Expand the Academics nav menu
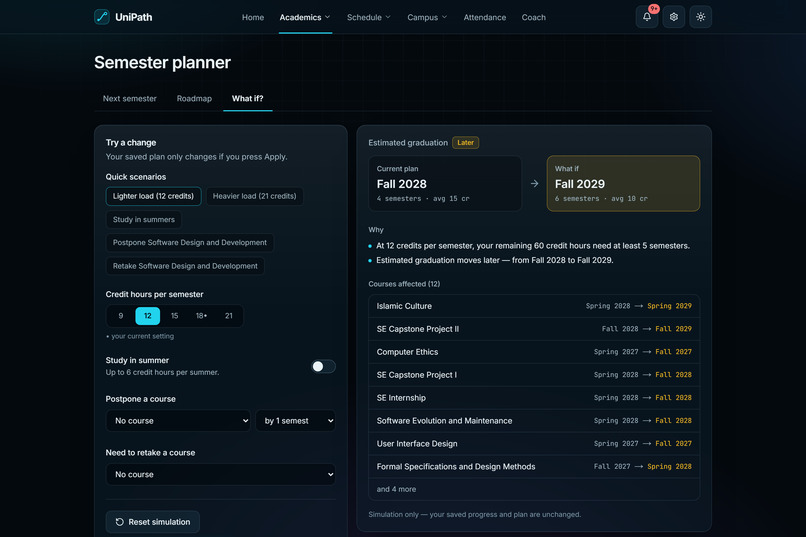This screenshot has height=537, width=806. click(x=305, y=17)
